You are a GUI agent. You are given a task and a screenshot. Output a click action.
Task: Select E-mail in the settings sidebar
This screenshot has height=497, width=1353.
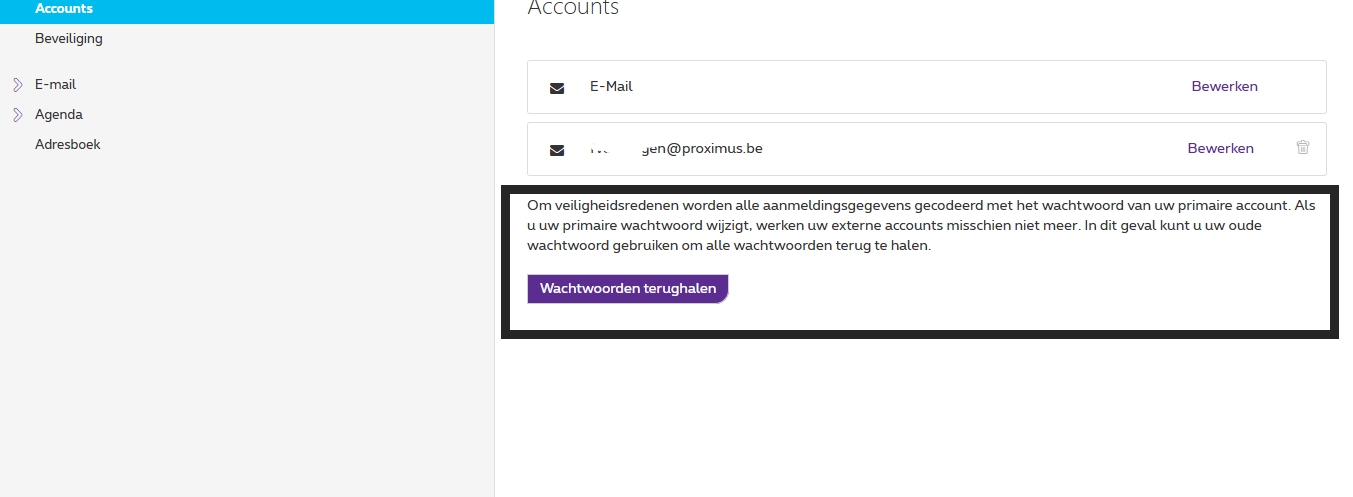coord(55,85)
